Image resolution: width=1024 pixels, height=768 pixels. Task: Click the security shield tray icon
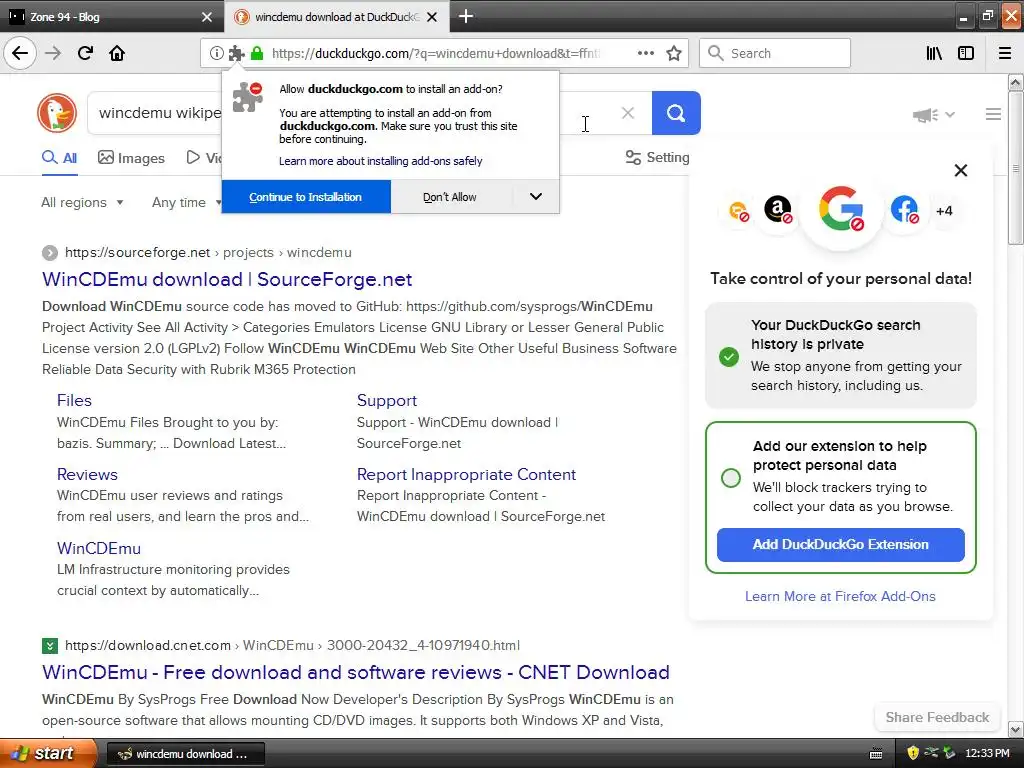[x=913, y=753]
